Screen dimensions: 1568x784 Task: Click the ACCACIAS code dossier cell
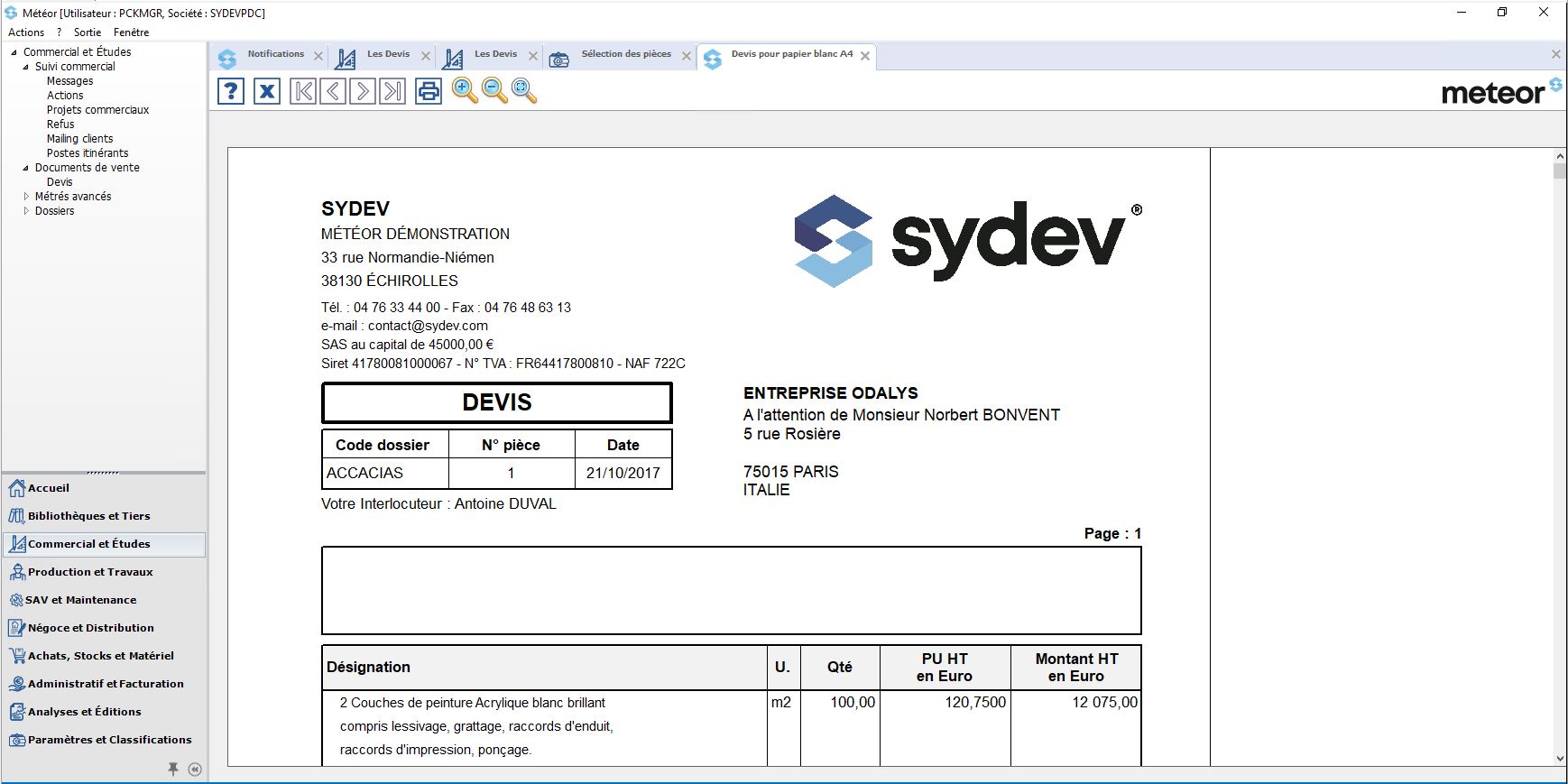coord(385,473)
